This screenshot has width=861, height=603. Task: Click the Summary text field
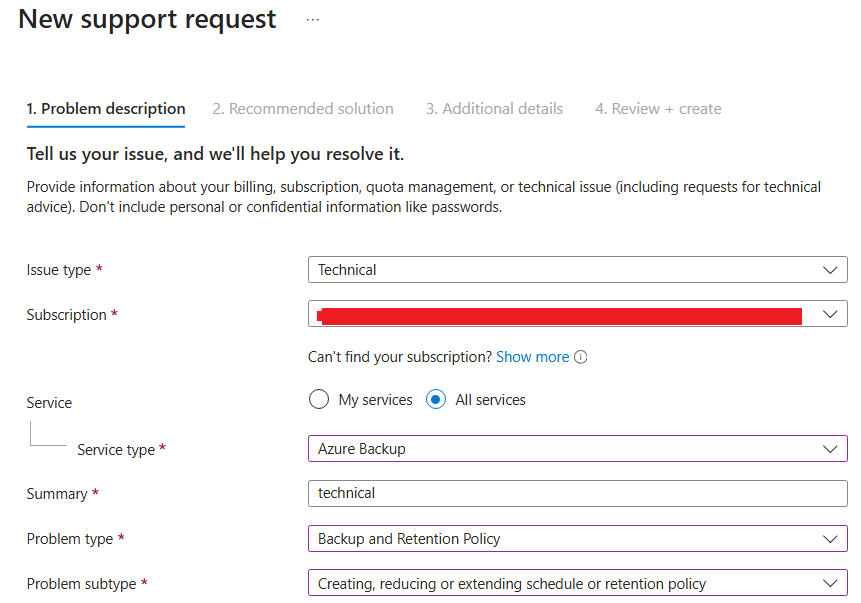tap(578, 494)
